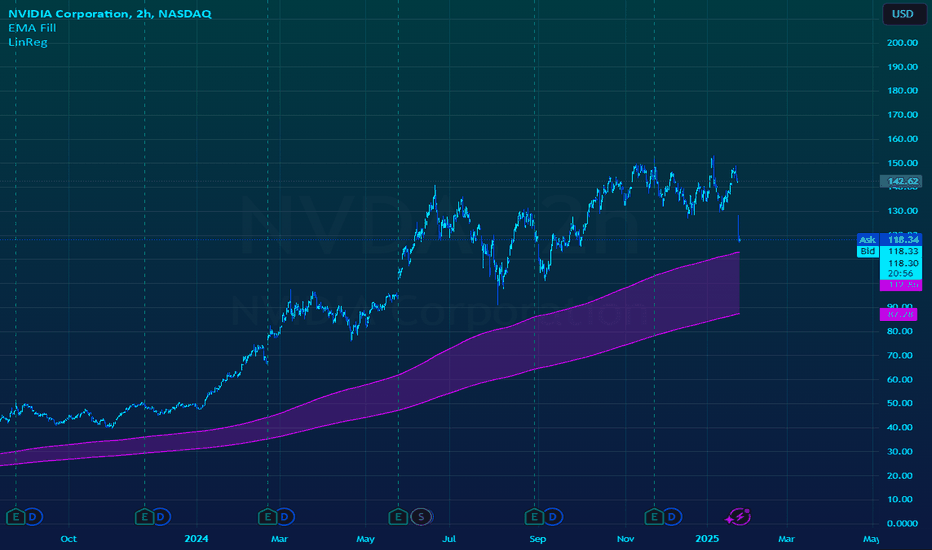Click the 160.00 price axis label
Image resolution: width=932 pixels, height=550 pixels.
click(902, 139)
